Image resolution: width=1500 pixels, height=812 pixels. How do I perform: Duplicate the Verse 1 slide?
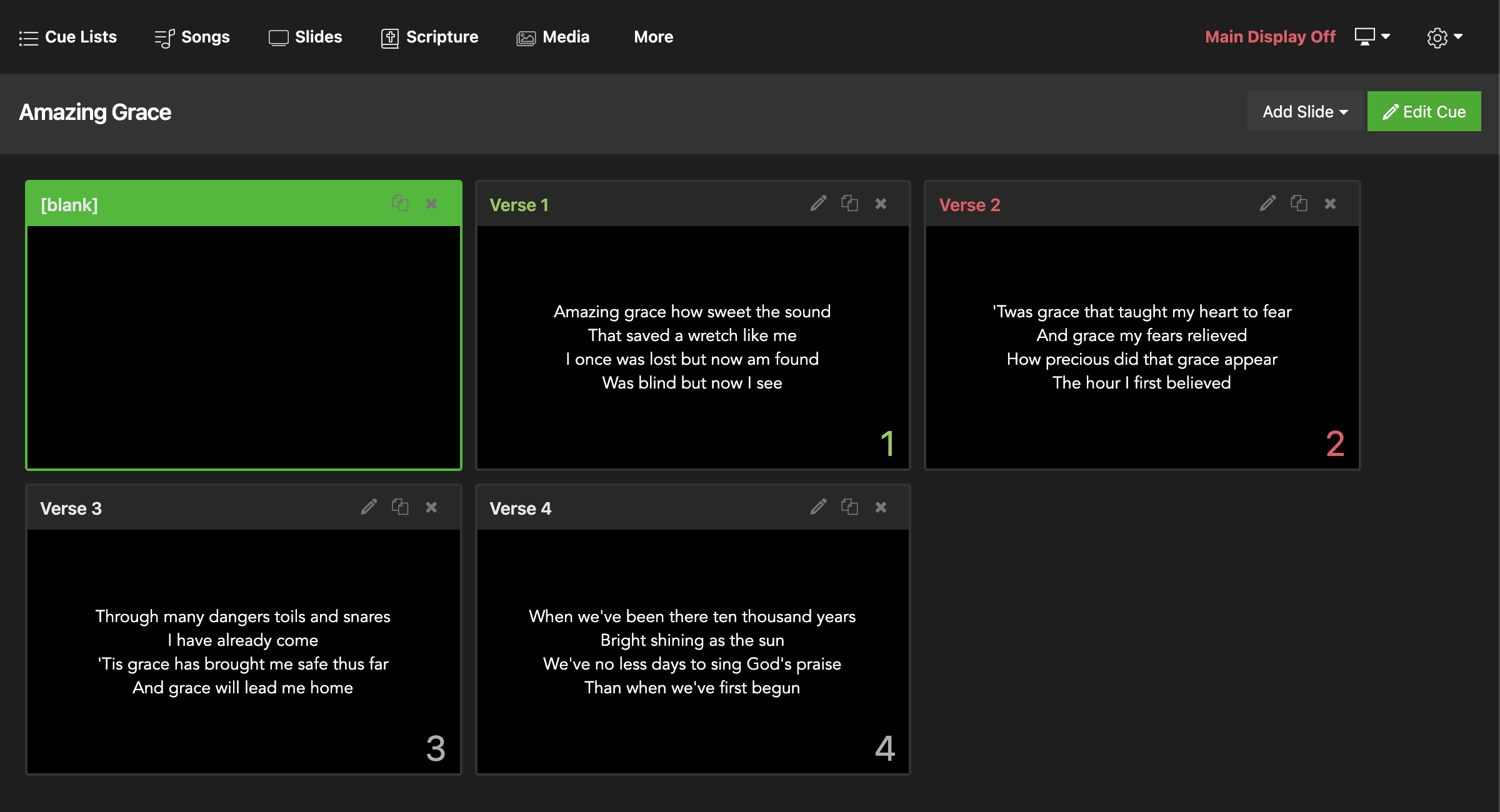[x=849, y=204]
